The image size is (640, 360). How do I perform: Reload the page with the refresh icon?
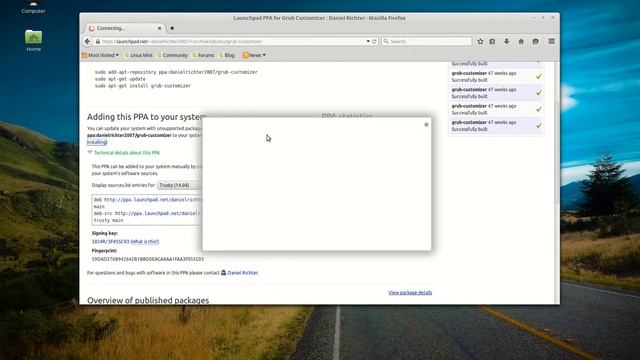(x=374, y=41)
